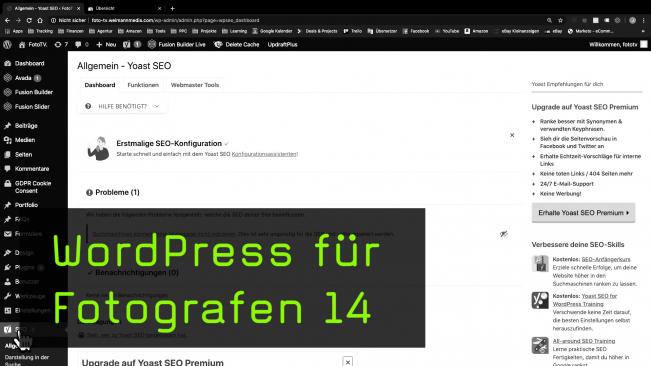Dismiss the Erstmalige SEO-Konfiguration notice
The height and width of the screenshot is (366, 651).
pos(512,135)
